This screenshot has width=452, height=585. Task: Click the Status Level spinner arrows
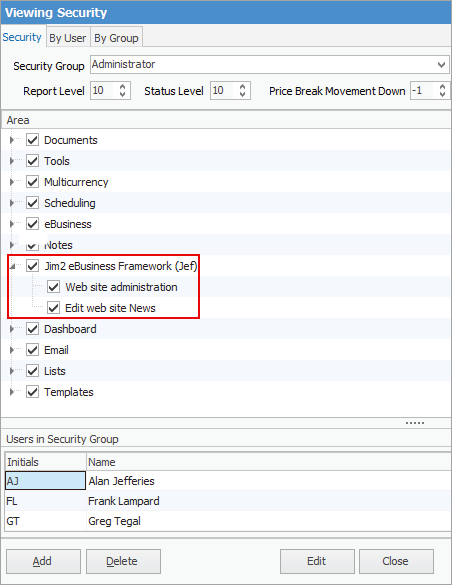[x=242, y=91]
